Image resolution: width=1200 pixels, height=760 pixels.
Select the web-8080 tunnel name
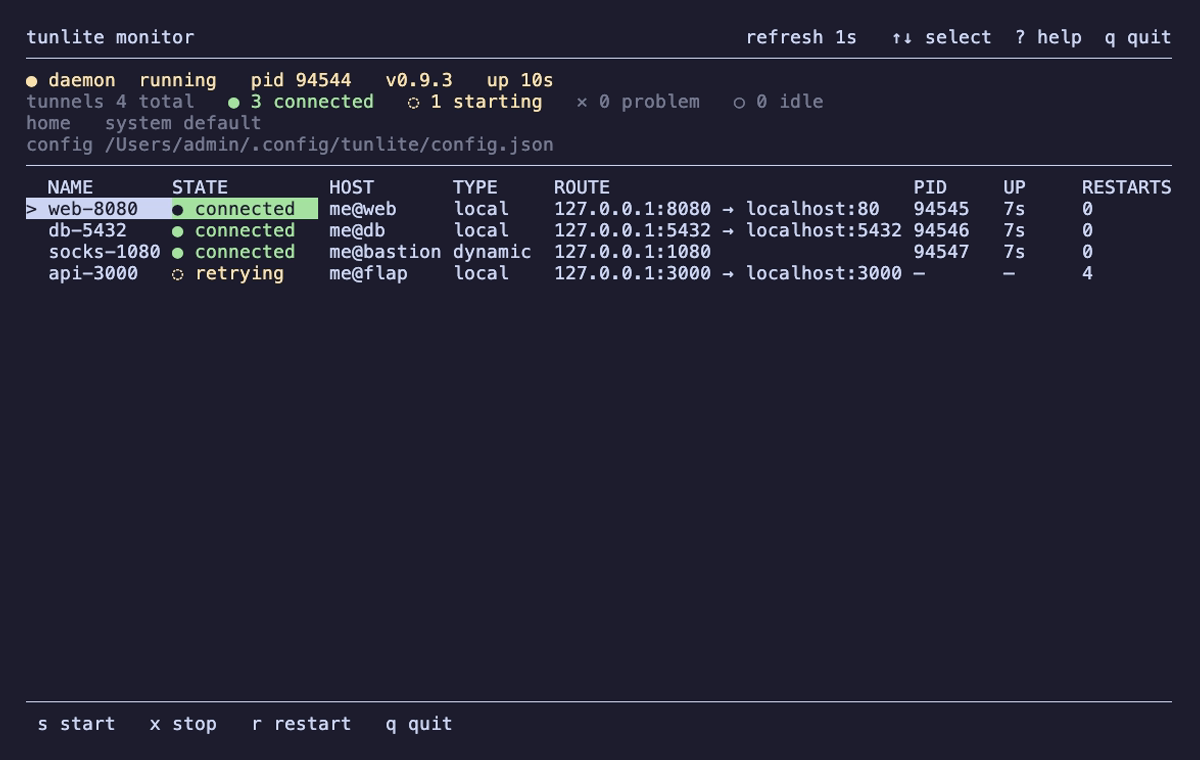(93, 209)
